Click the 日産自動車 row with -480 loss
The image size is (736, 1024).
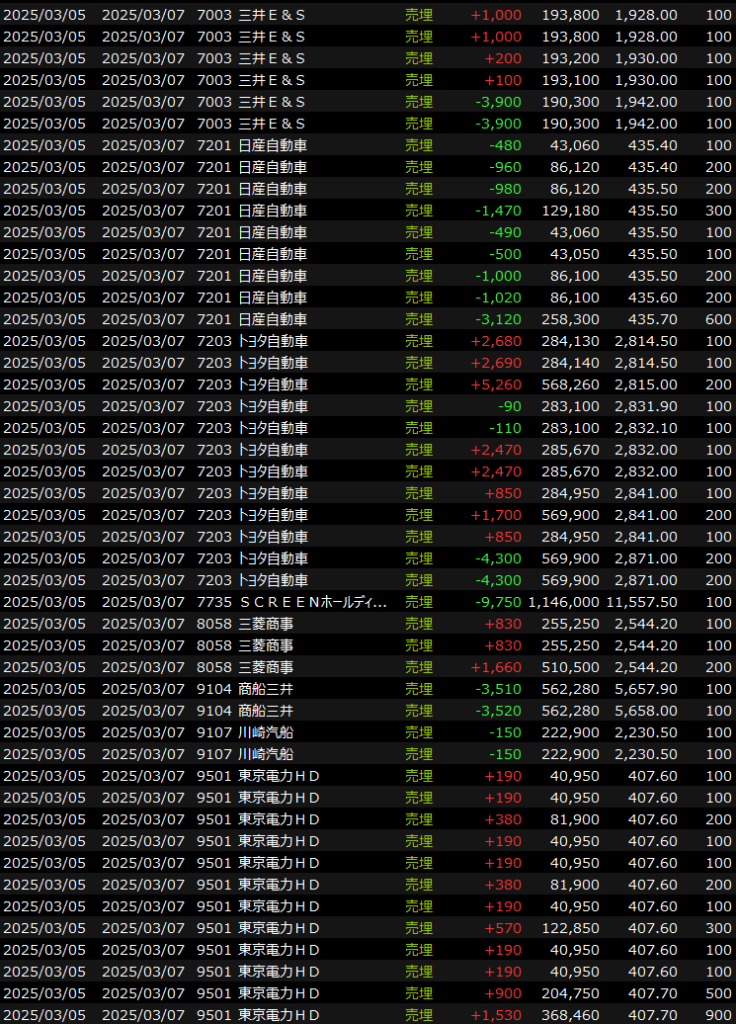[271, 145]
